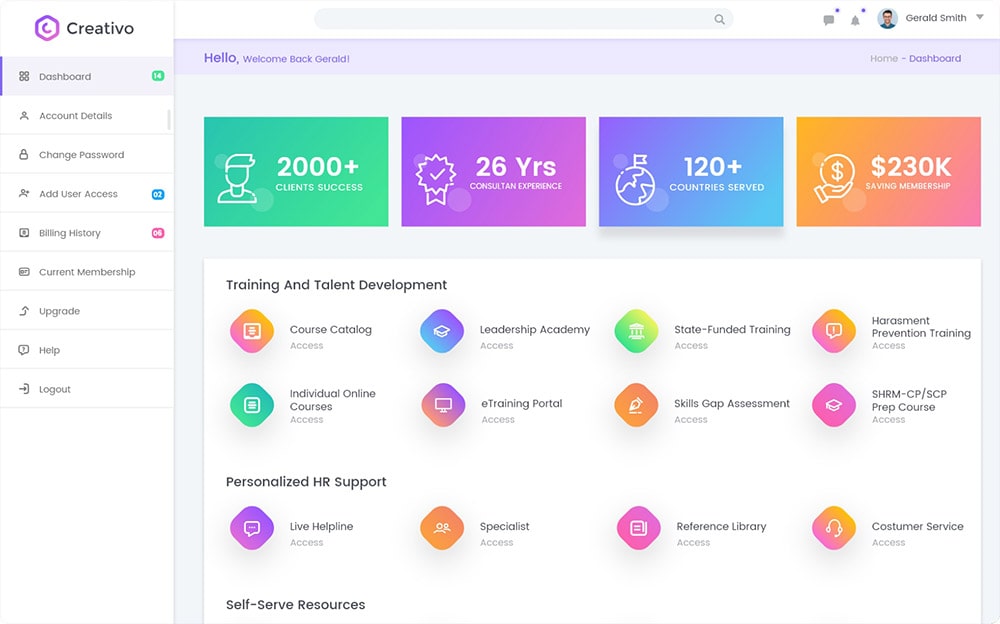Viewport: 1000px width, 624px height.
Task: Select the Leadership Academy icon
Action: coord(441,331)
